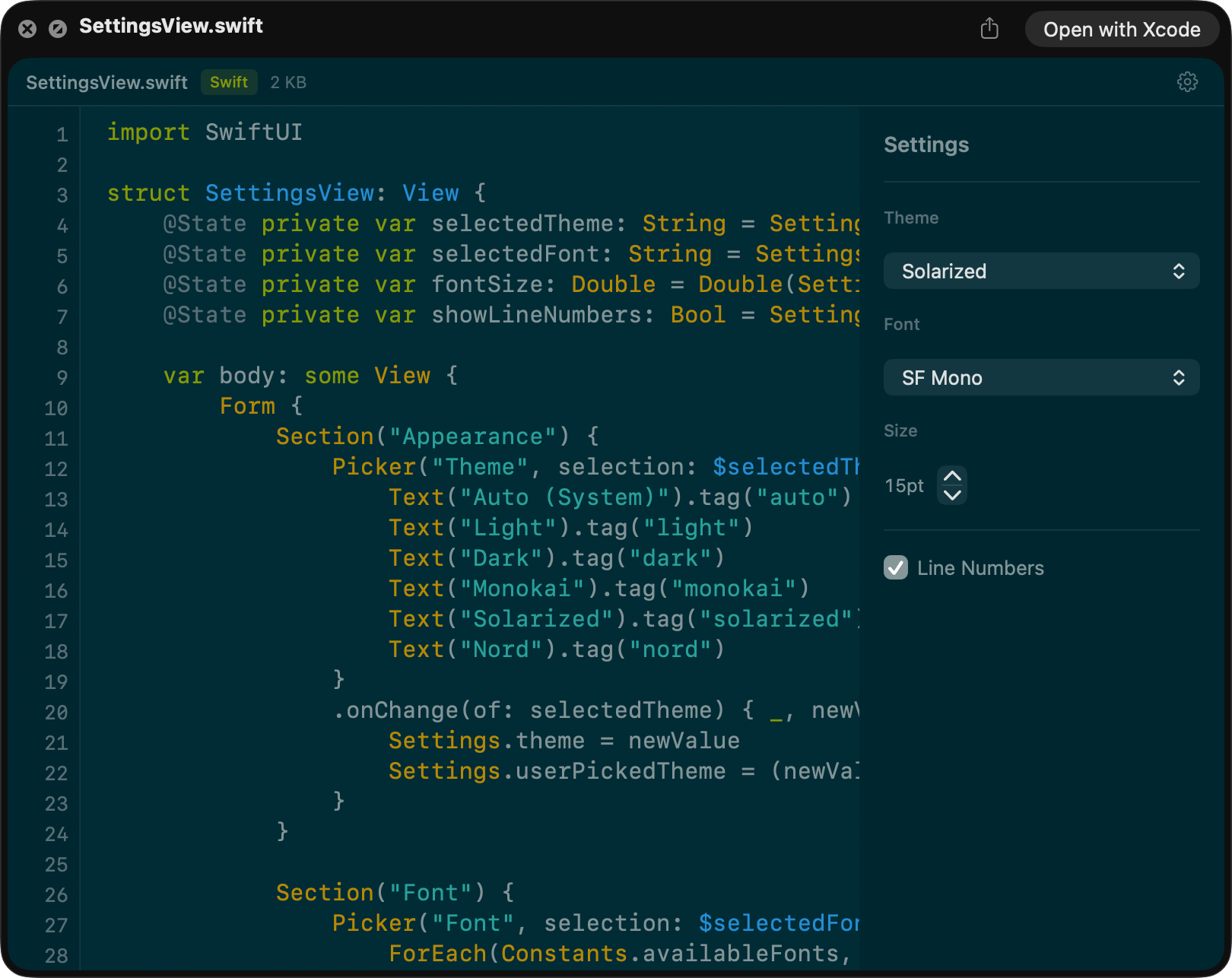Click 'struct SettingsView: View {' line

point(297,193)
